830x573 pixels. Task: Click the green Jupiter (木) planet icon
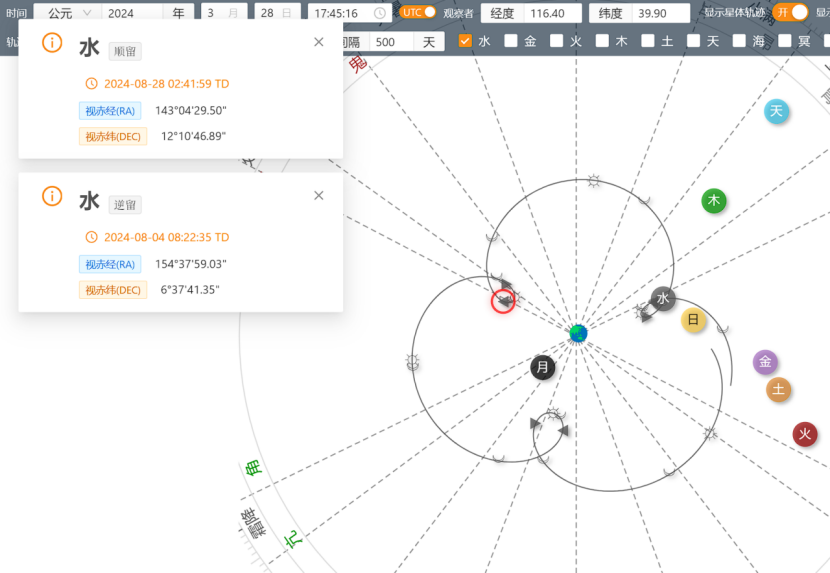point(713,201)
